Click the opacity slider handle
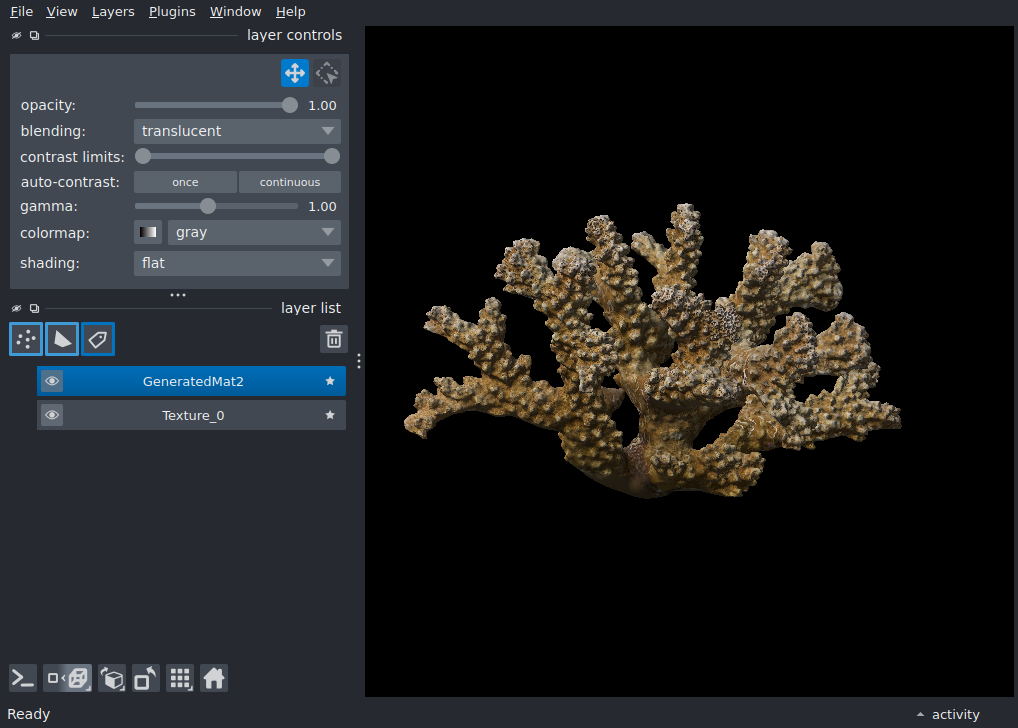This screenshot has width=1018, height=728. pos(290,105)
